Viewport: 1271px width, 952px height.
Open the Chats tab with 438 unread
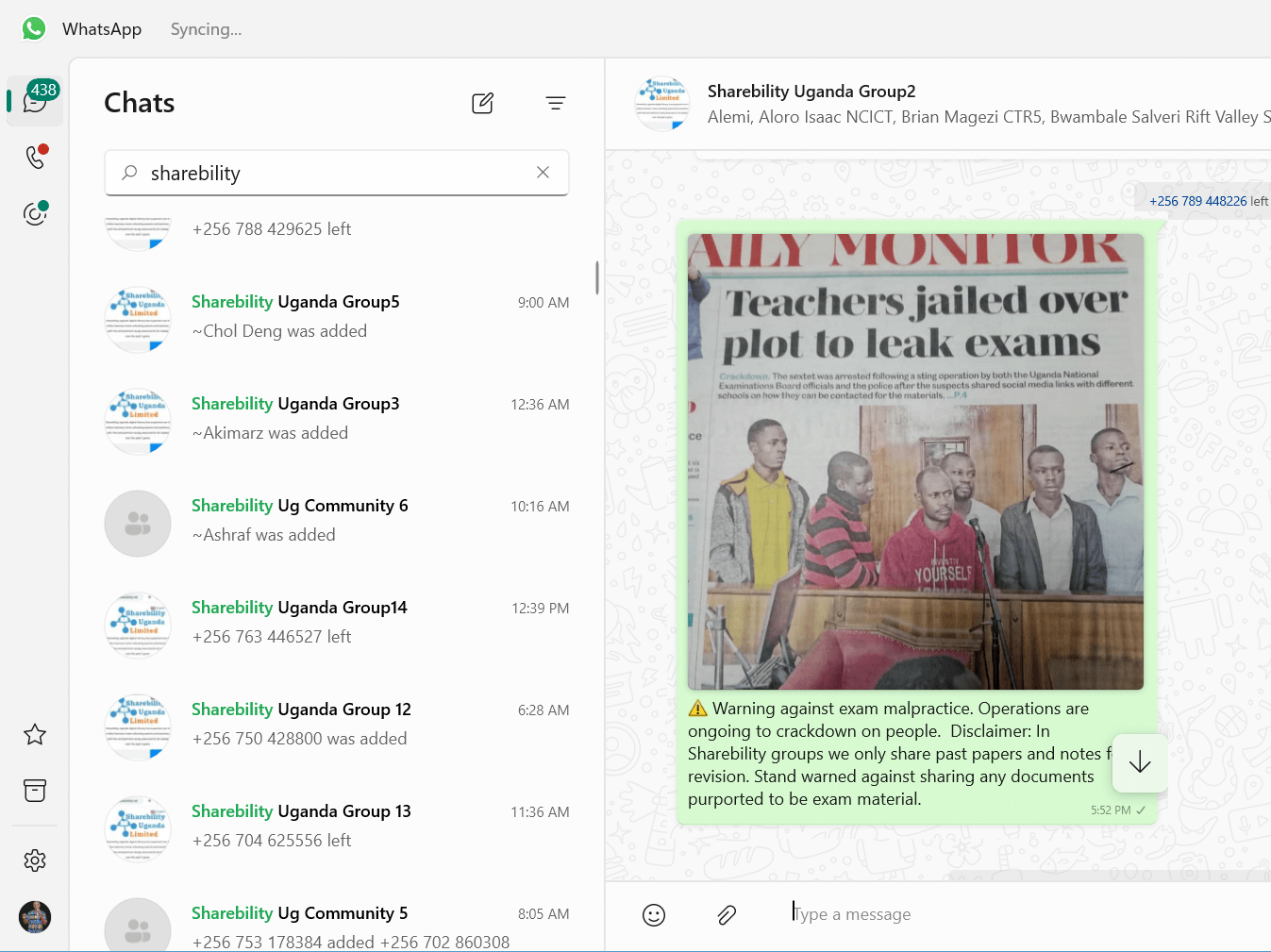point(35,101)
